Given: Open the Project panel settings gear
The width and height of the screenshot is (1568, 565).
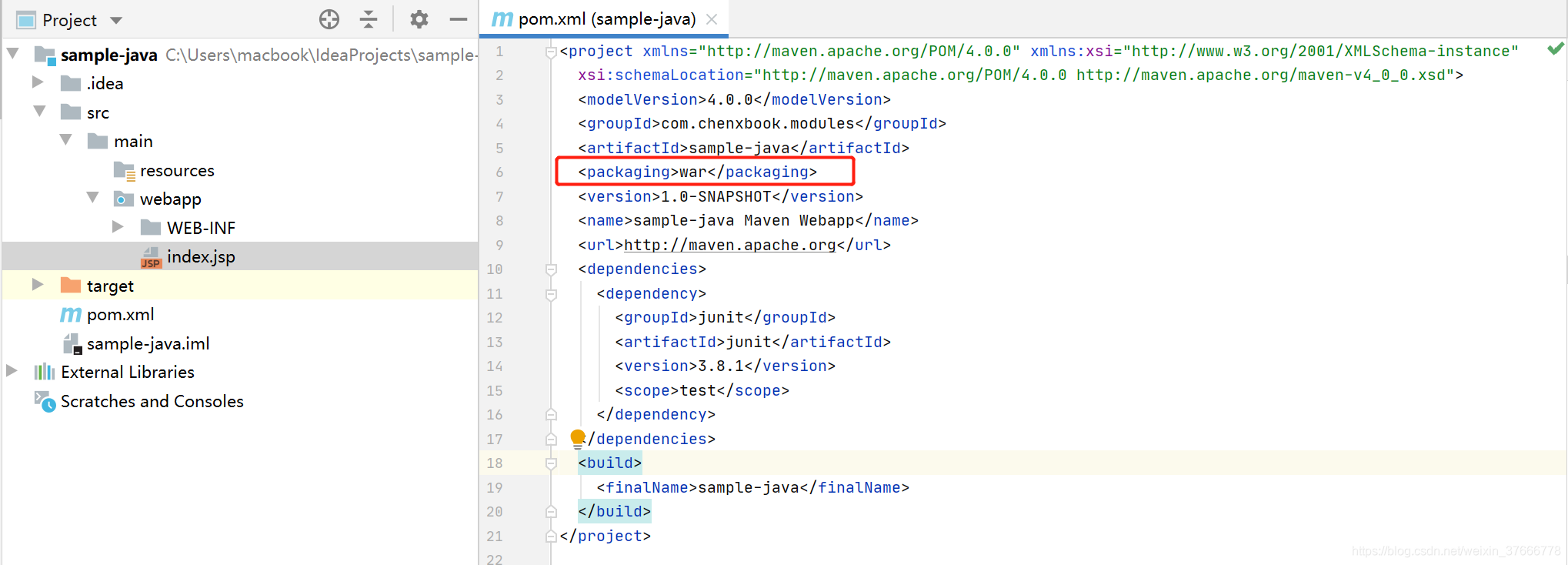Looking at the screenshot, I should (x=419, y=19).
